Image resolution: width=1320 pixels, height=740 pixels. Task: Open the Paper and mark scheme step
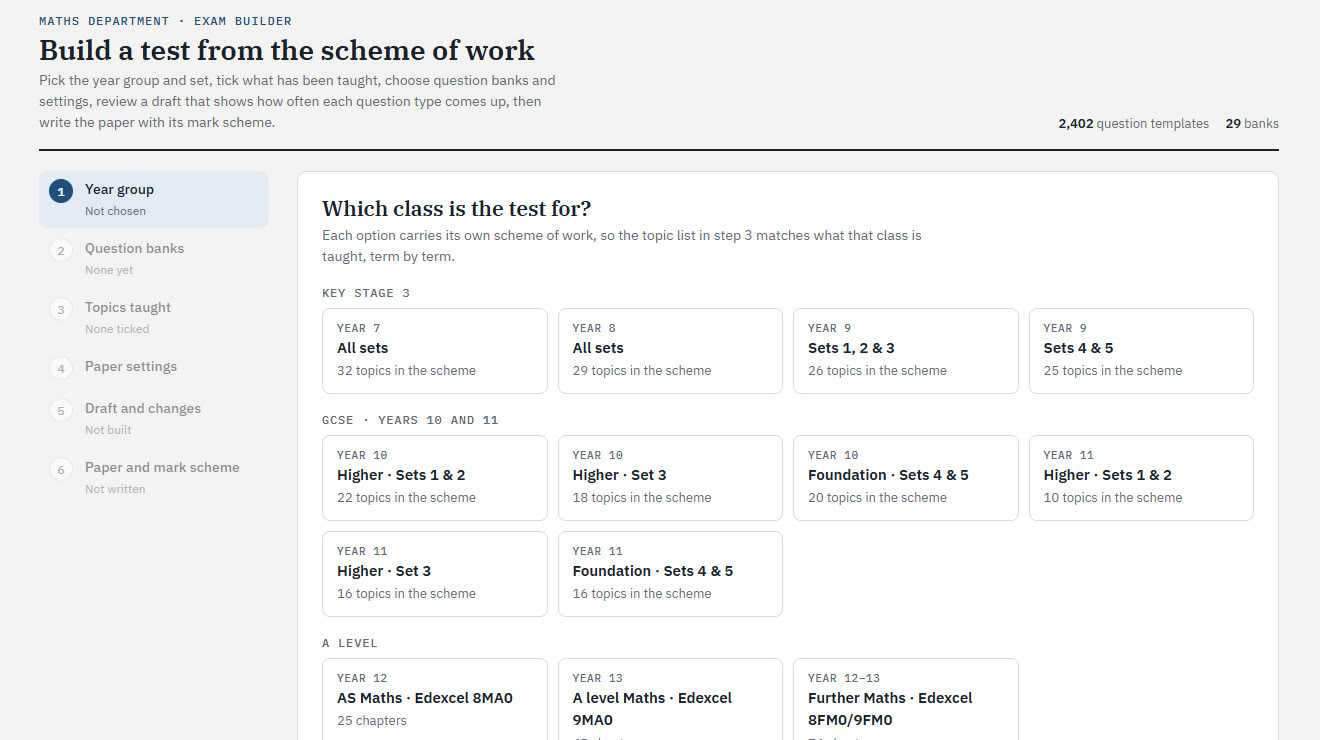[x=154, y=477]
